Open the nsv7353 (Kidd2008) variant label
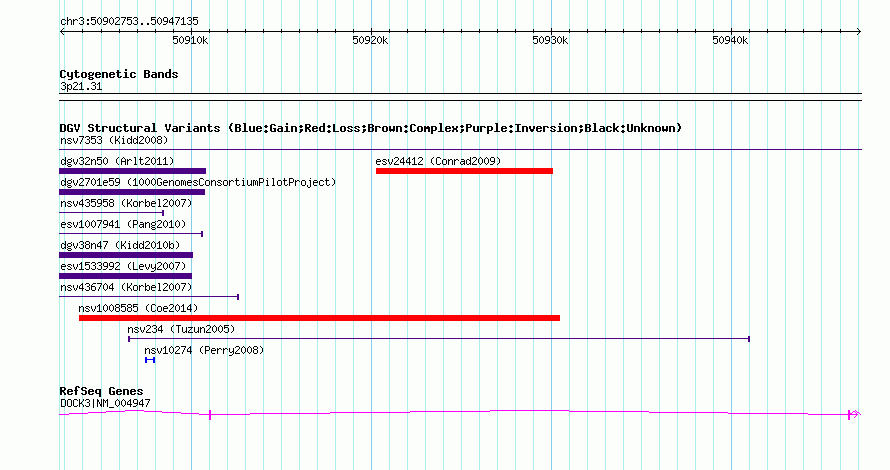Viewport: 890px width, 470px height. pyautogui.click(x=114, y=140)
